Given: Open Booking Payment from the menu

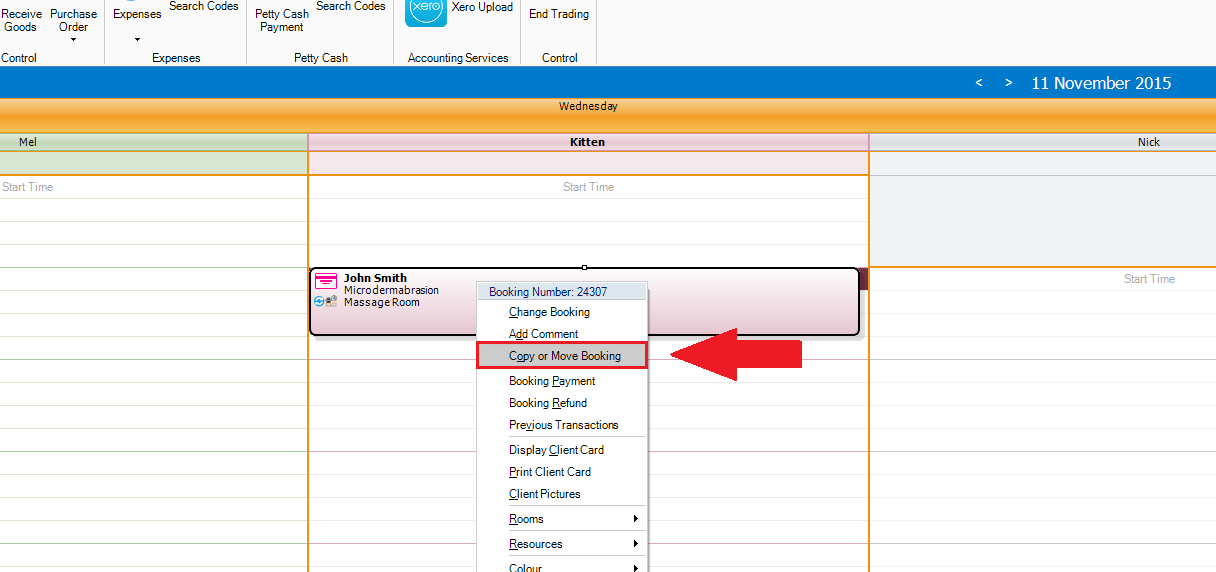Looking at the screenshot, I should click(x=552, y=381).
